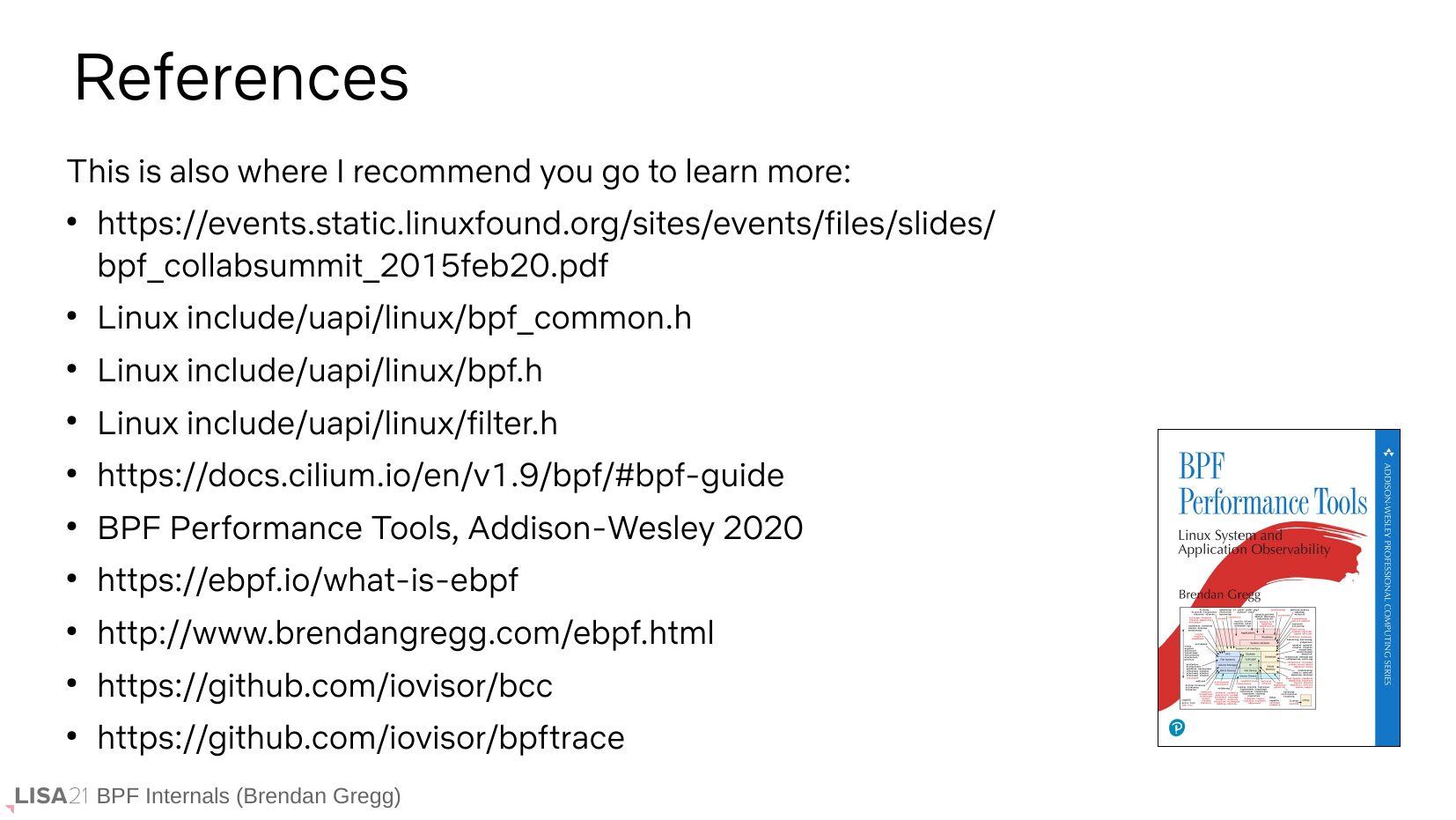This screenshot has height=820, width=1456.
Task: Click the BPF Performance Tools, Addison-Wesley 2020 entry
Action: click(450, 528)
